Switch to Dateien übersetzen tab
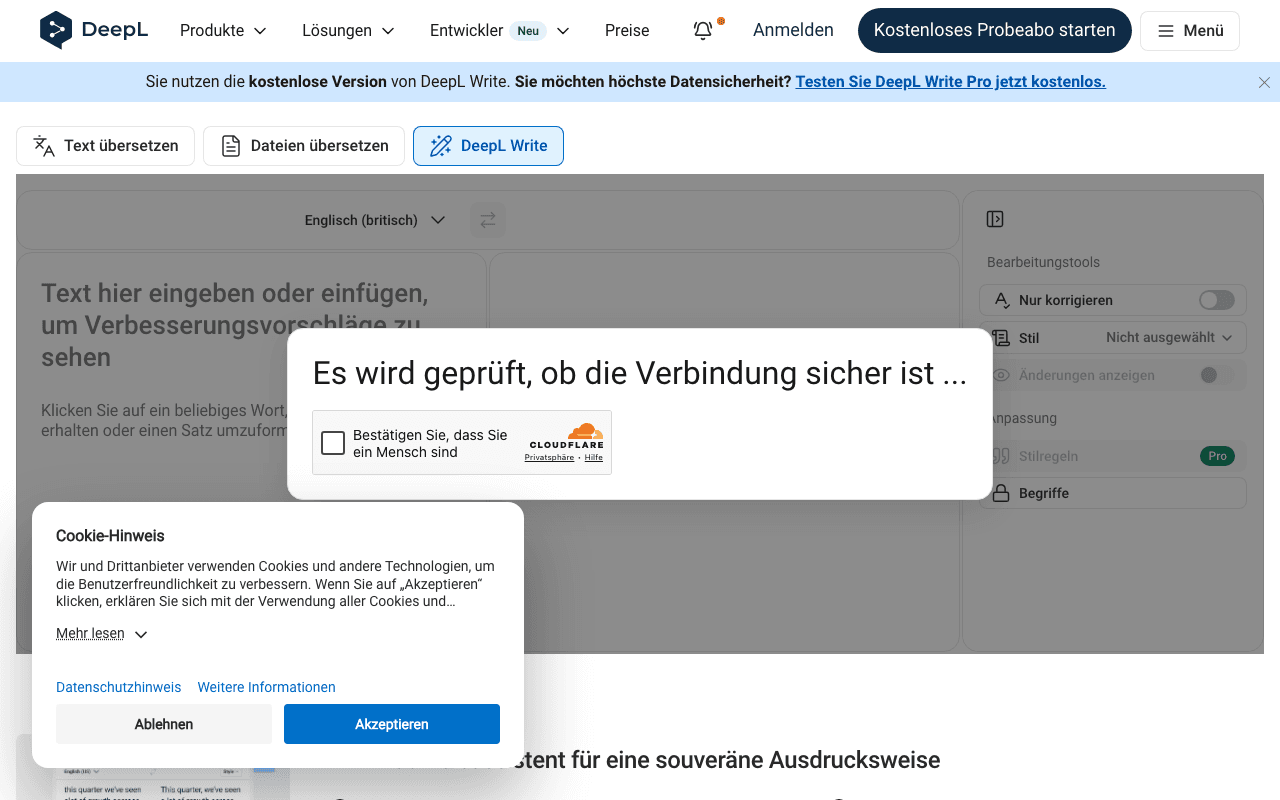Screen dimensions: 1280x800 pyautogui.click(x=304, y=146)
